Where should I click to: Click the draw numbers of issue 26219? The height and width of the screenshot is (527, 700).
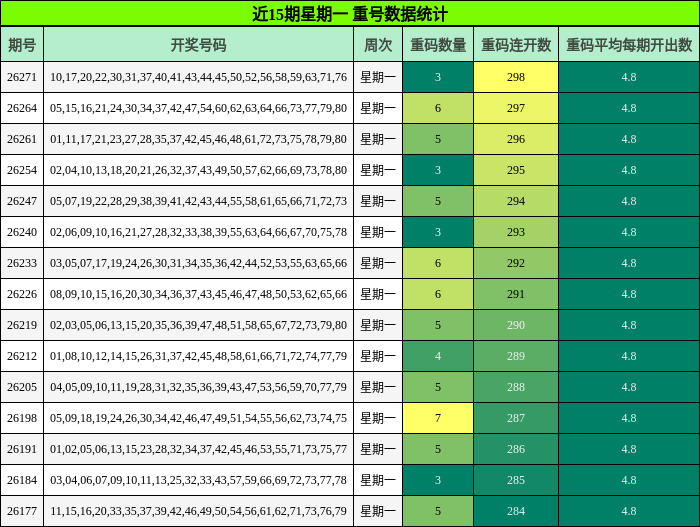tap(199, 325)
